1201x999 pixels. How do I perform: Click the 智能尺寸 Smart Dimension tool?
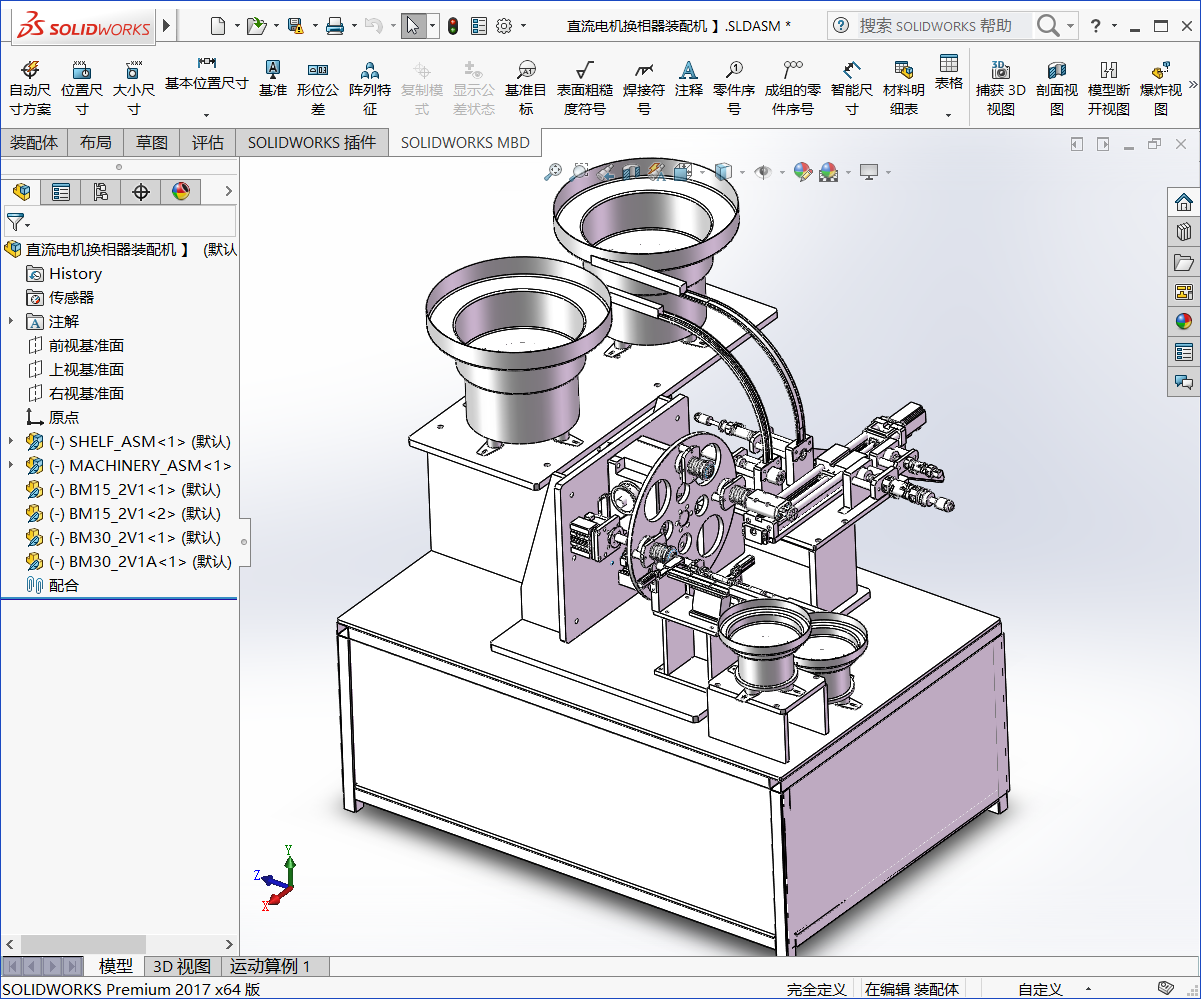click(851, 87)
